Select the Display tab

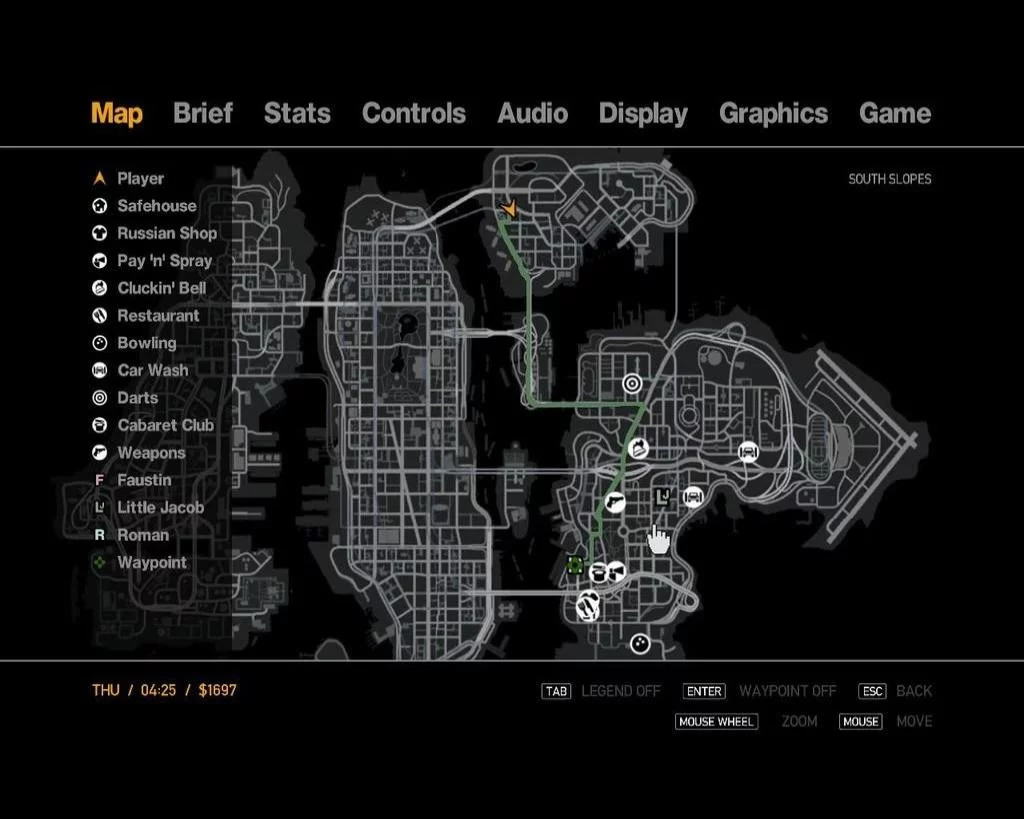643,114
